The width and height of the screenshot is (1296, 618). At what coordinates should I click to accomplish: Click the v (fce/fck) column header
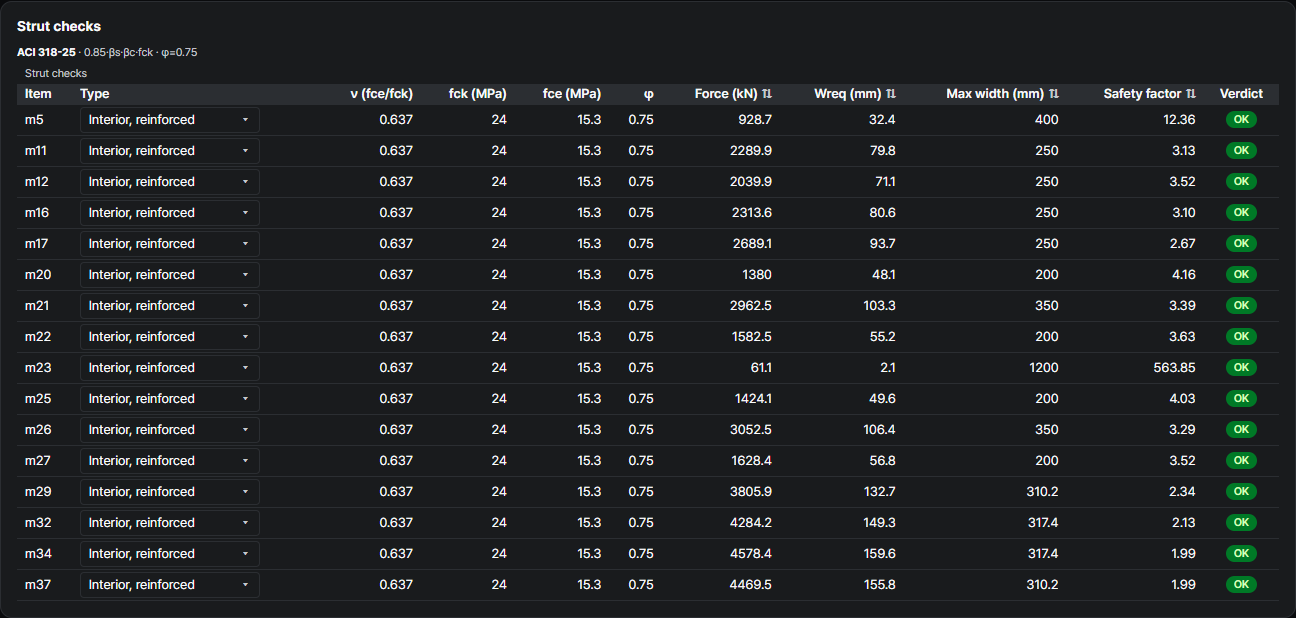[x=381, y=94]
